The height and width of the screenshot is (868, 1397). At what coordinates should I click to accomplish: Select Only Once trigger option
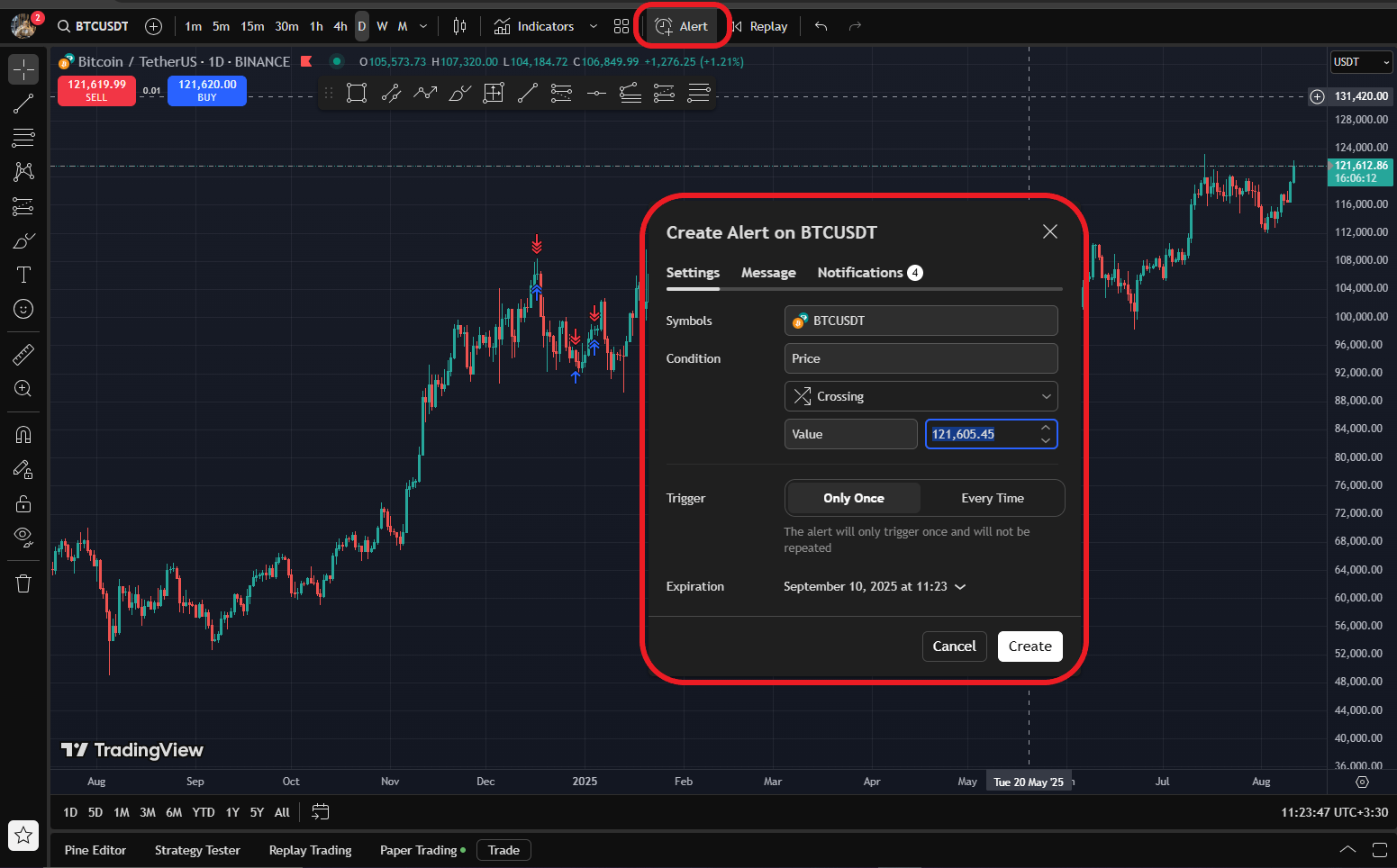(x=854, y=498)
